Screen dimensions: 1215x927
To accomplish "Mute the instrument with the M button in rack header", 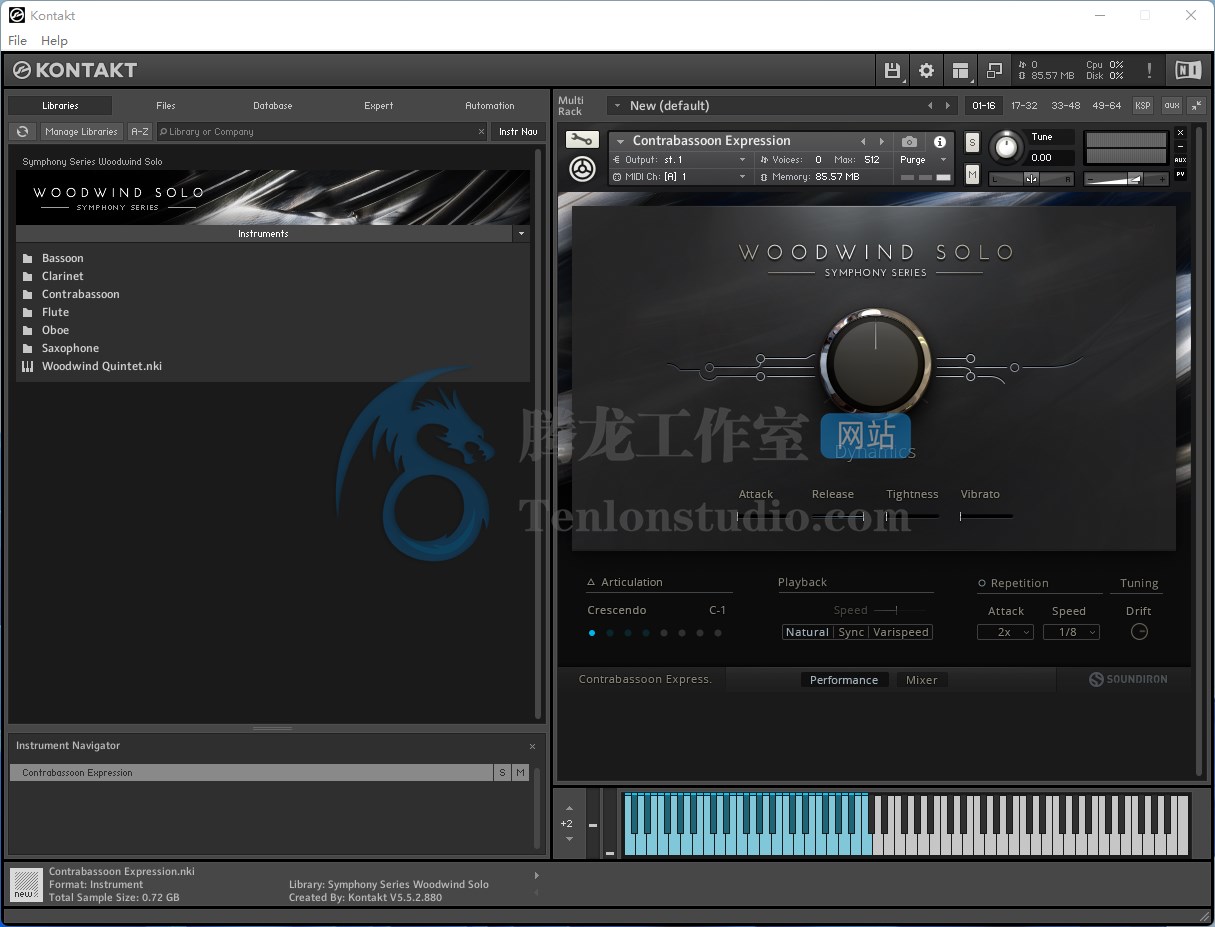I will [972, 175].
